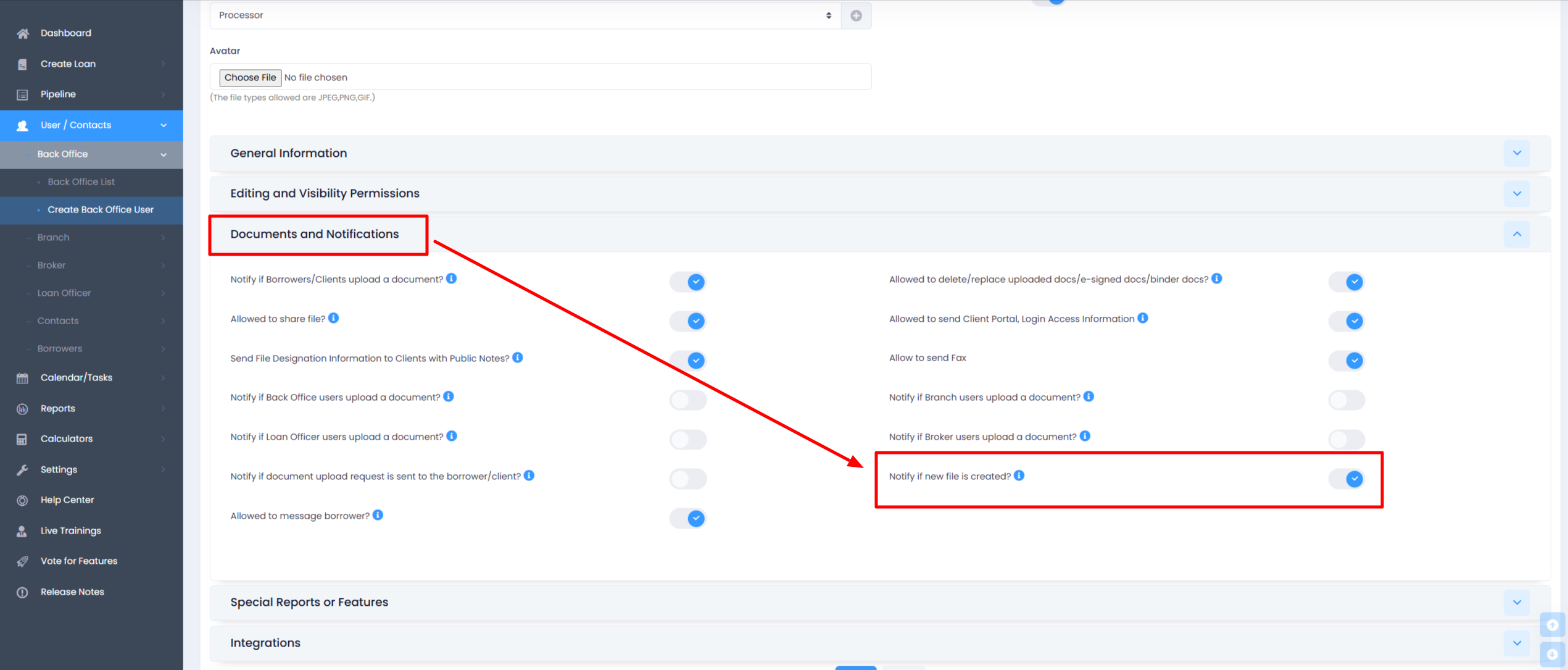Disable the Allow to send Fax toggle
Viewport: 1568px width, 670px height.
(1346, 361)
